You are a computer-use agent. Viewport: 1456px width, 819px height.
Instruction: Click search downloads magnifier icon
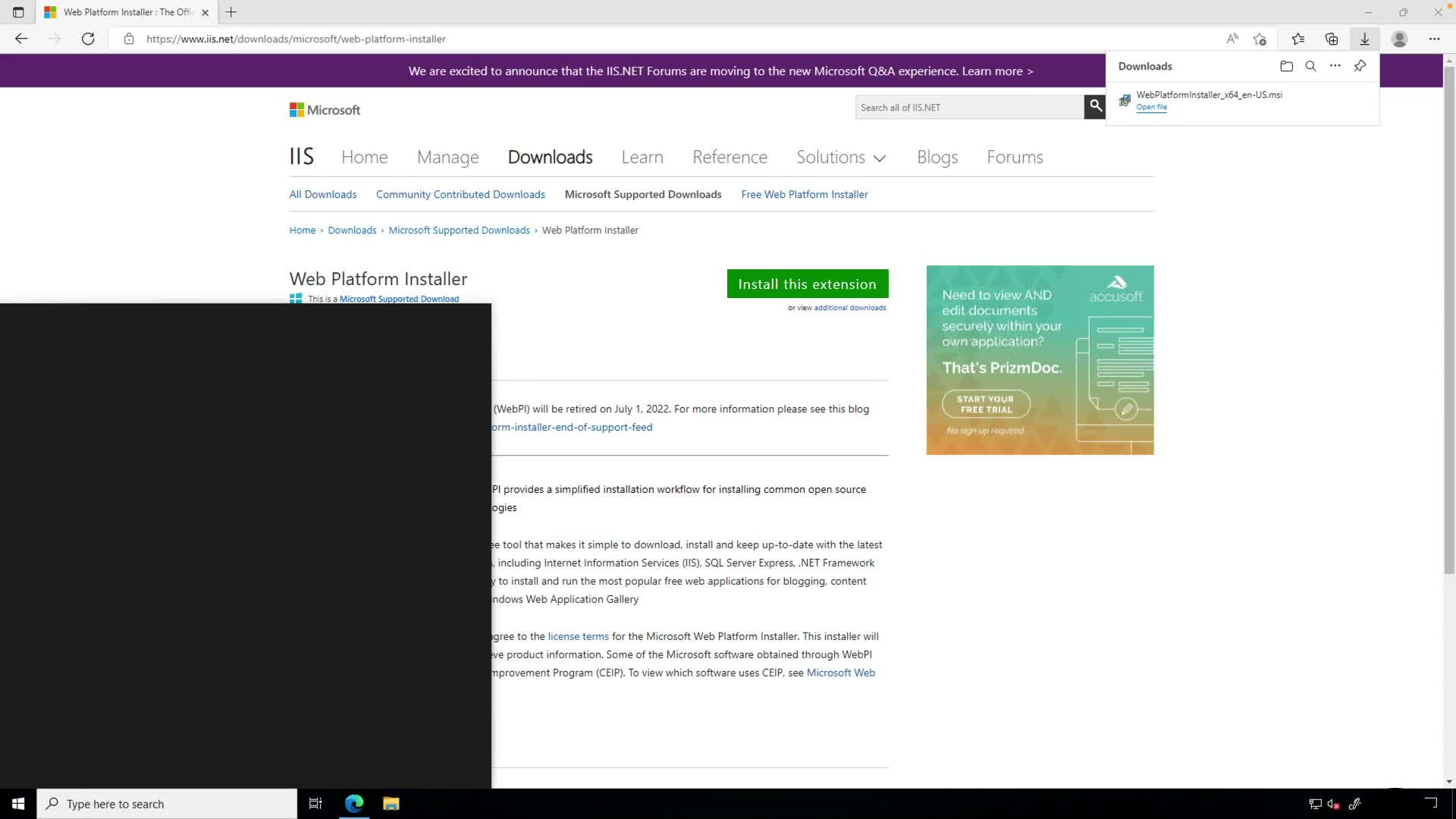(x=1310, y=66)
